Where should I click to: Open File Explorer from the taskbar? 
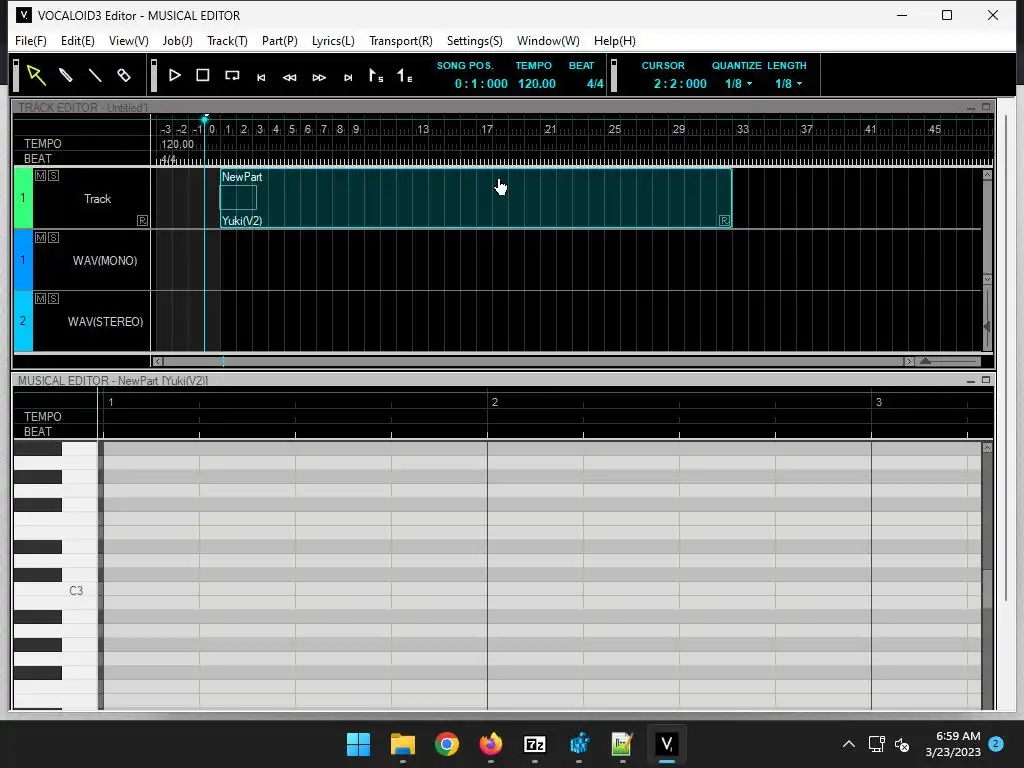402,744
